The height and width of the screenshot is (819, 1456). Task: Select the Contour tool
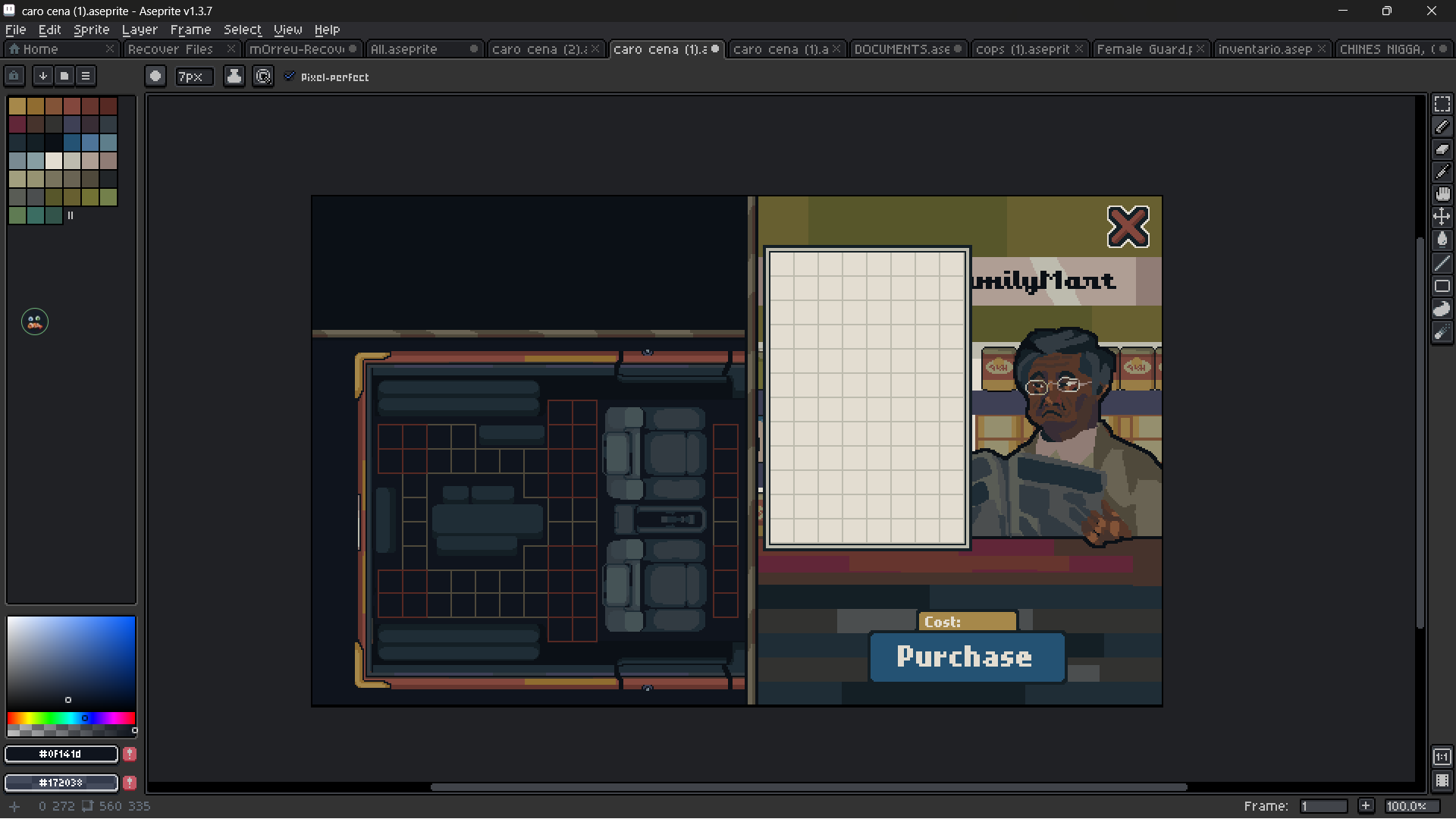click(1442, 309)
